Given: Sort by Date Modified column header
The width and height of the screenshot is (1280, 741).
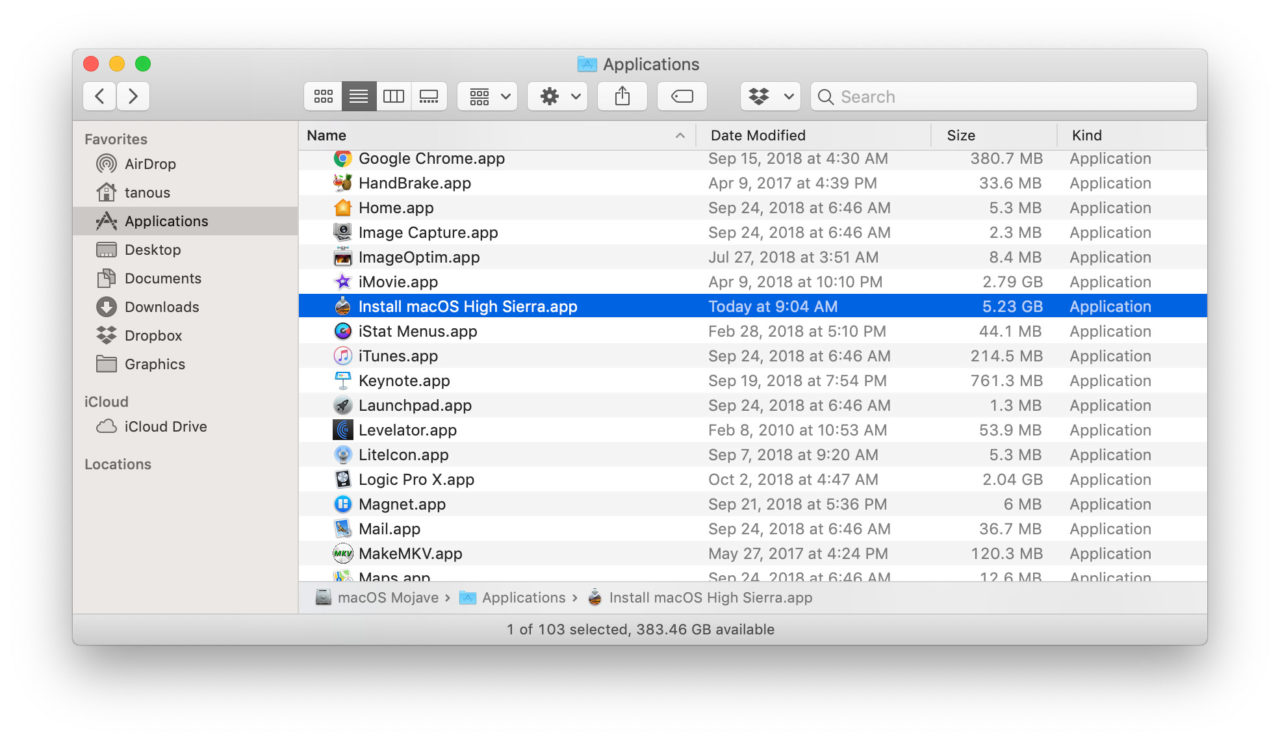Looking at the screenshot, I should (814, 135).
